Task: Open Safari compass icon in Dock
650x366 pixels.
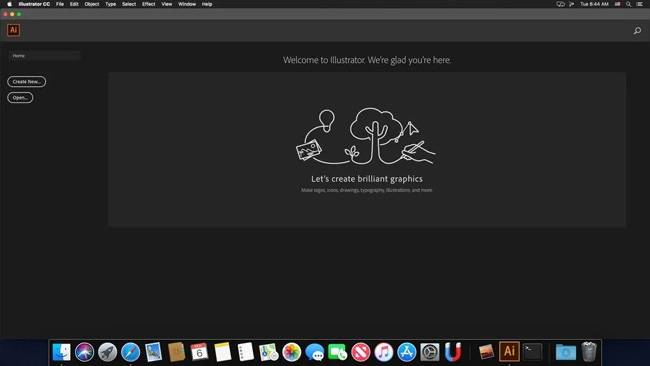Action: point(131,352)
